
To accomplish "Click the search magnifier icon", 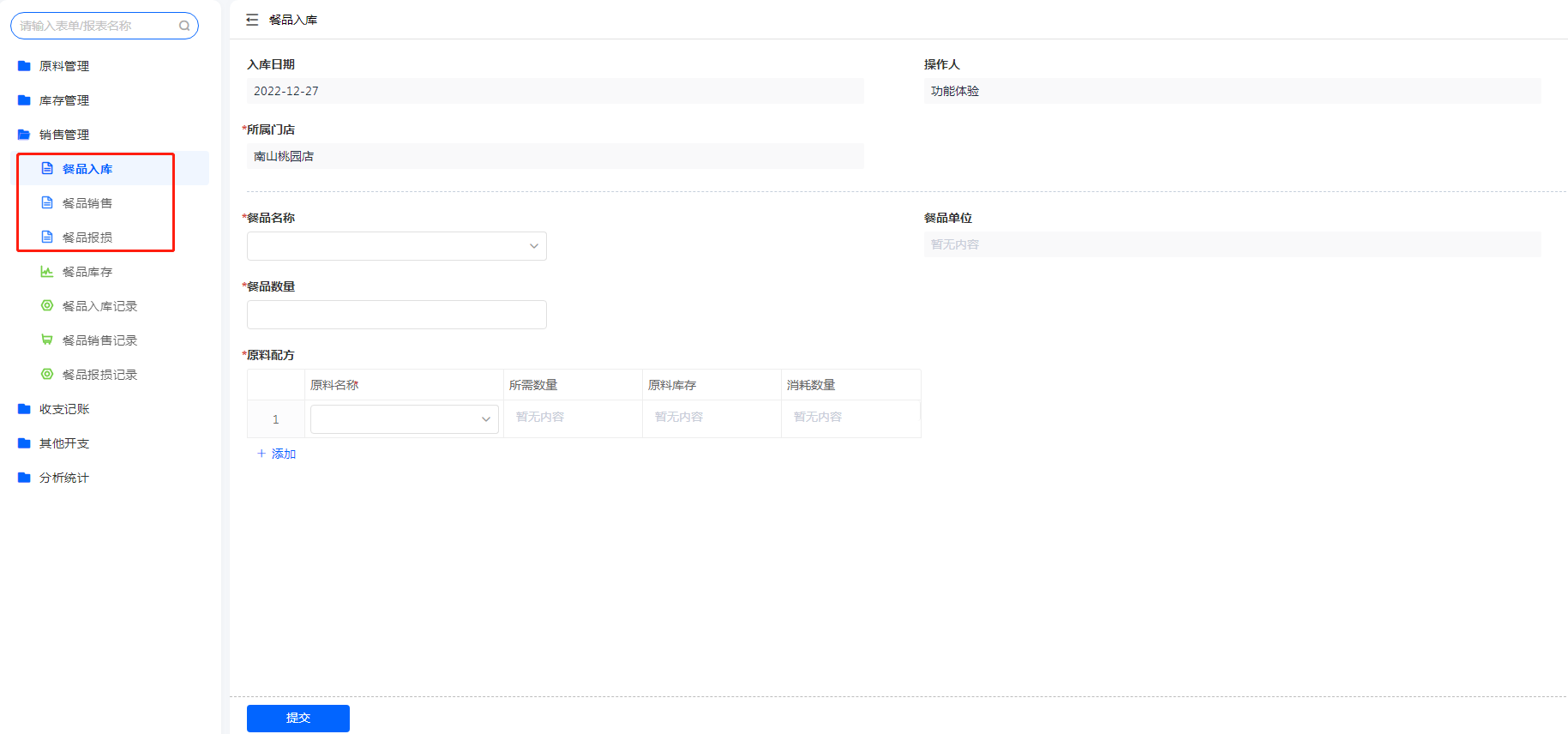I will point(184,26).
